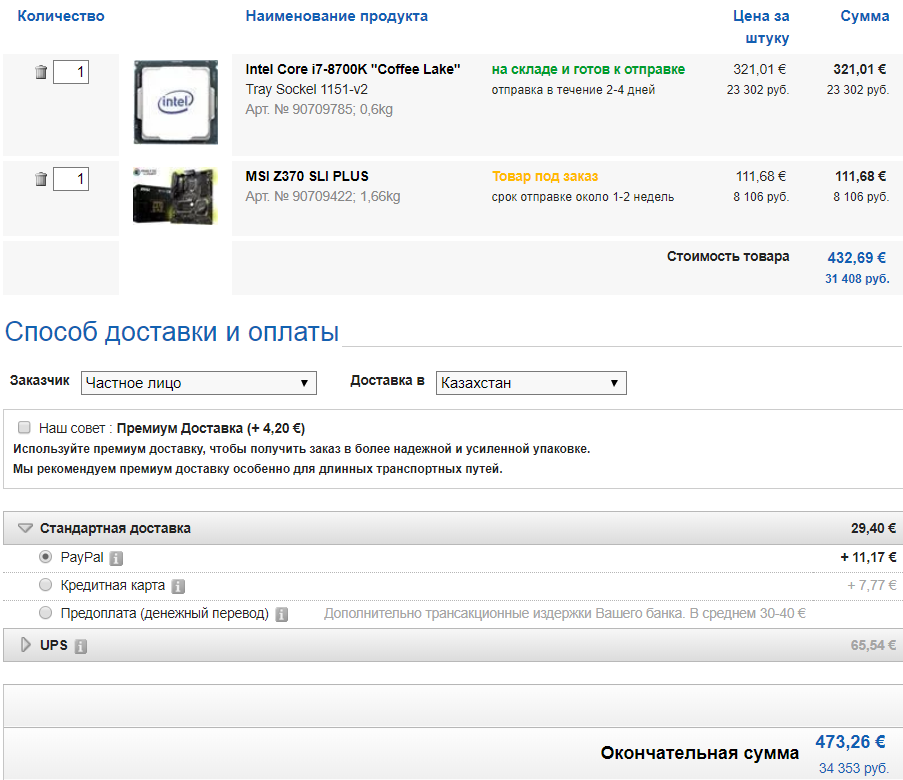Screen dimensions: 903x780
Task: Click the Tray Sockel 1151-v2 description
Action: pyautogui.click(x=306, y=89)
